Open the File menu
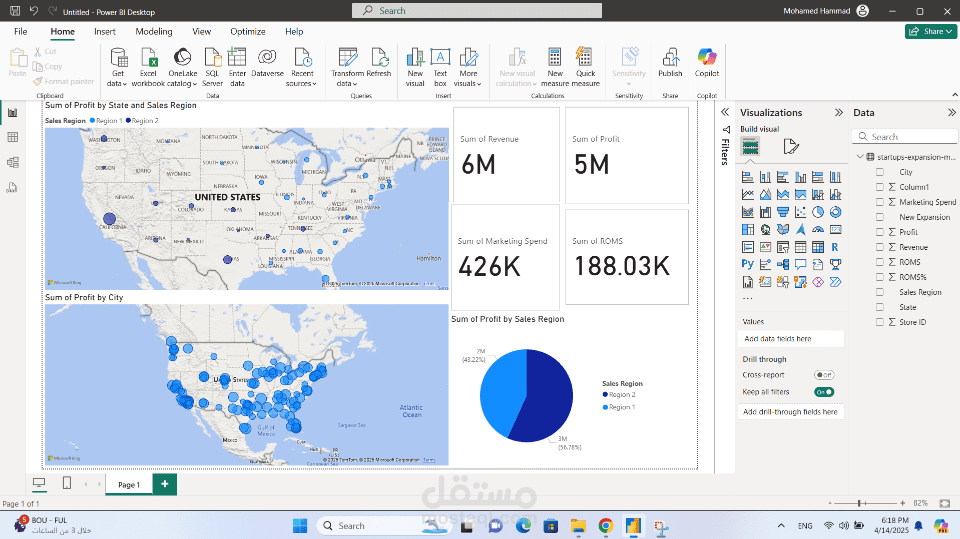Image resolution: width=960 pixels, height=539 pixels. (x=21, y=31)
